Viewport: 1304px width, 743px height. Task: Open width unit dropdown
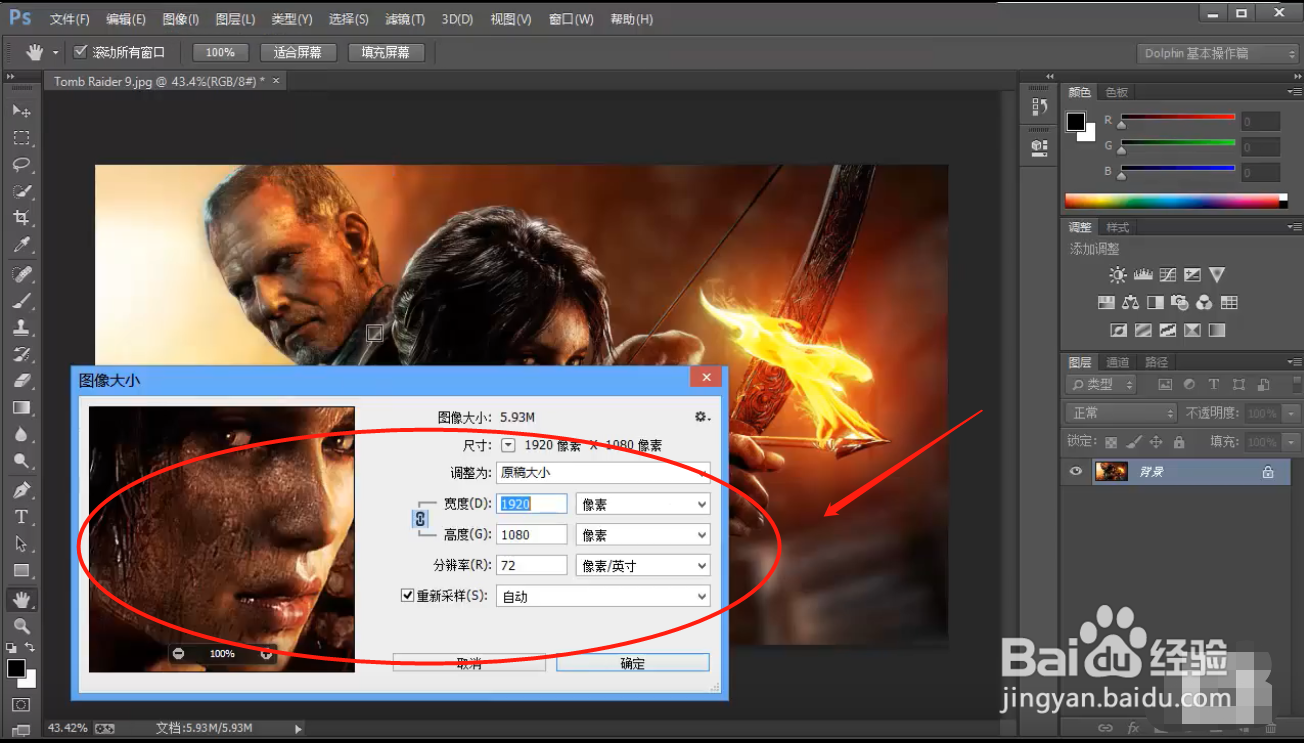pyautogui.click(x=643, y=504)
